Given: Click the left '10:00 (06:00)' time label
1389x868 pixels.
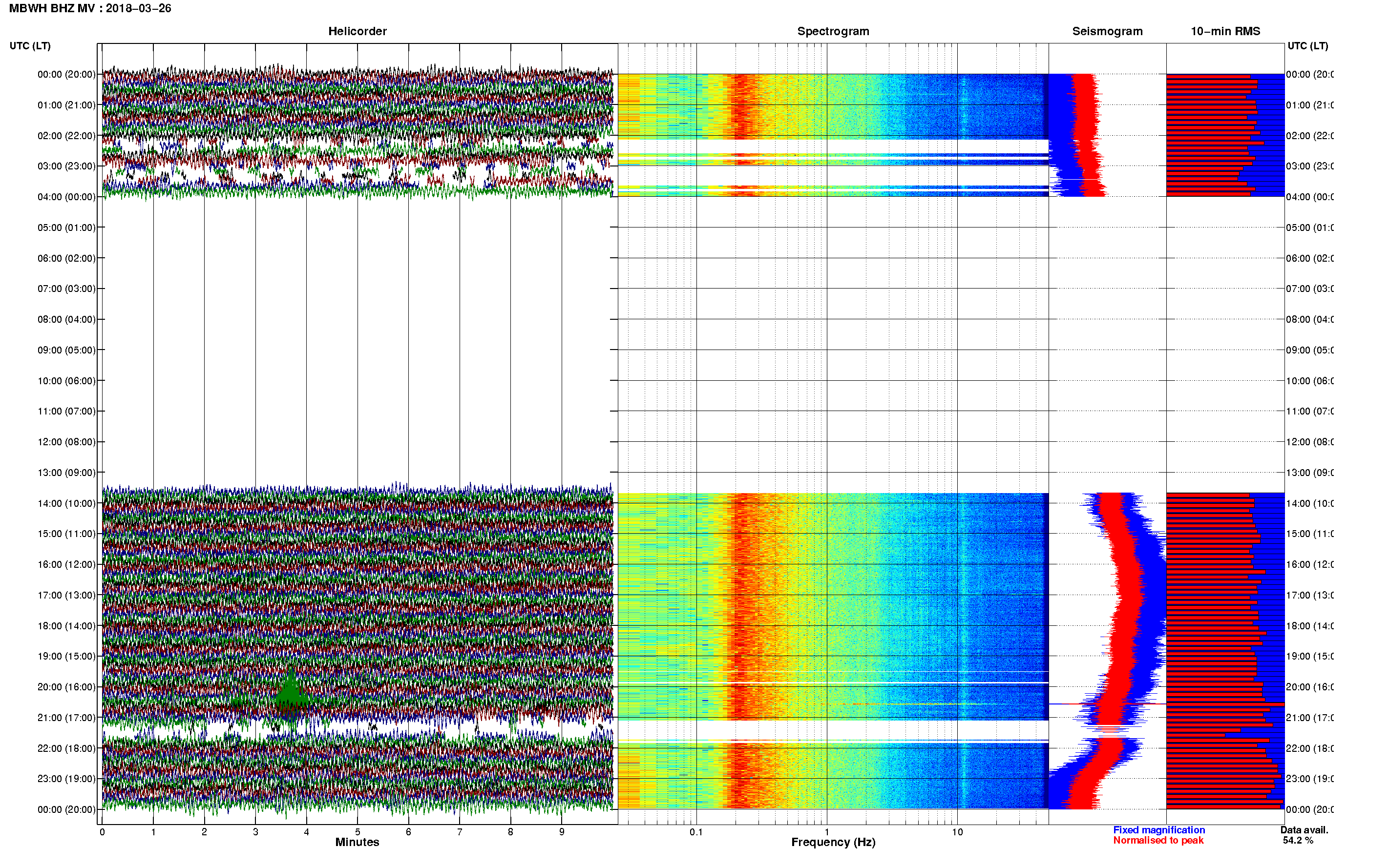Looking at the screenshot, I should click(x=66, y=381).
